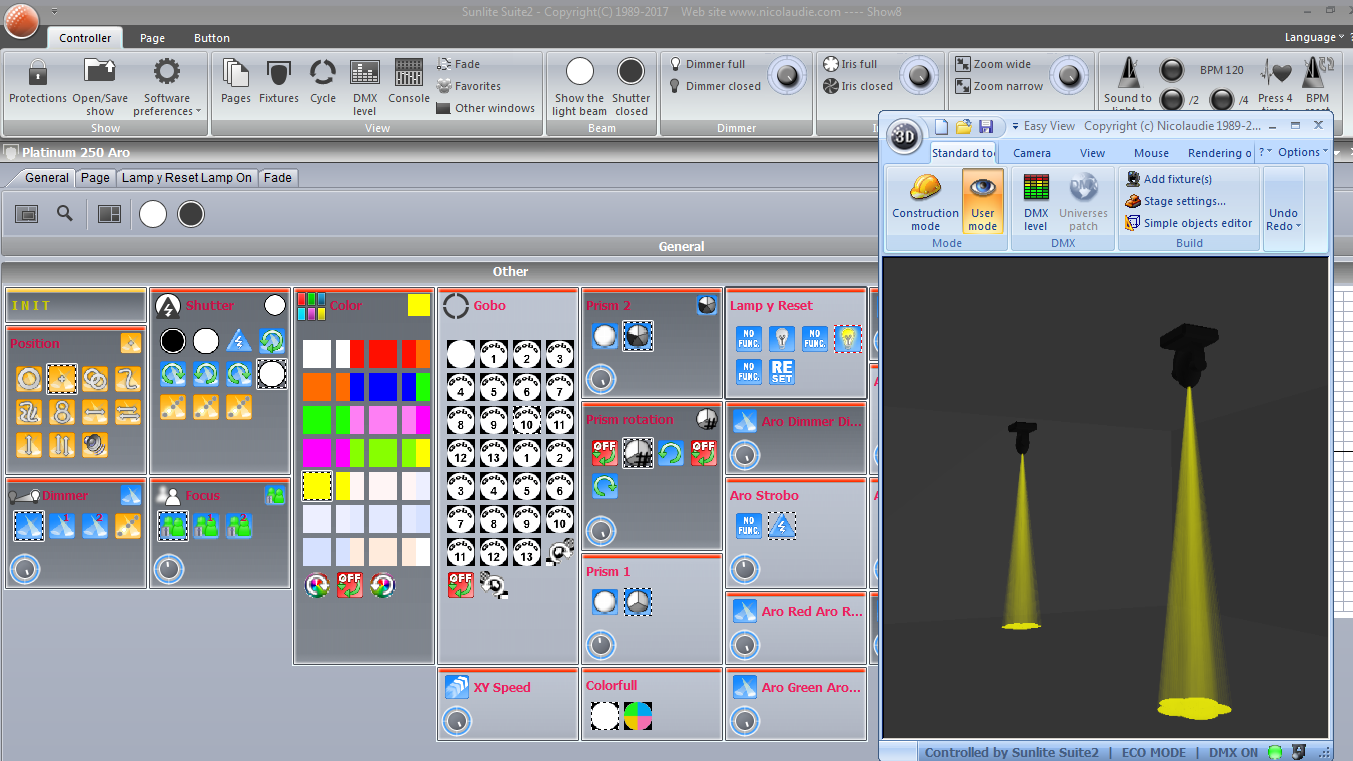Switch to the Fade tab below the ribbon
The height and width of the screenshot is (761, 1353).
(x=278, y=178)
